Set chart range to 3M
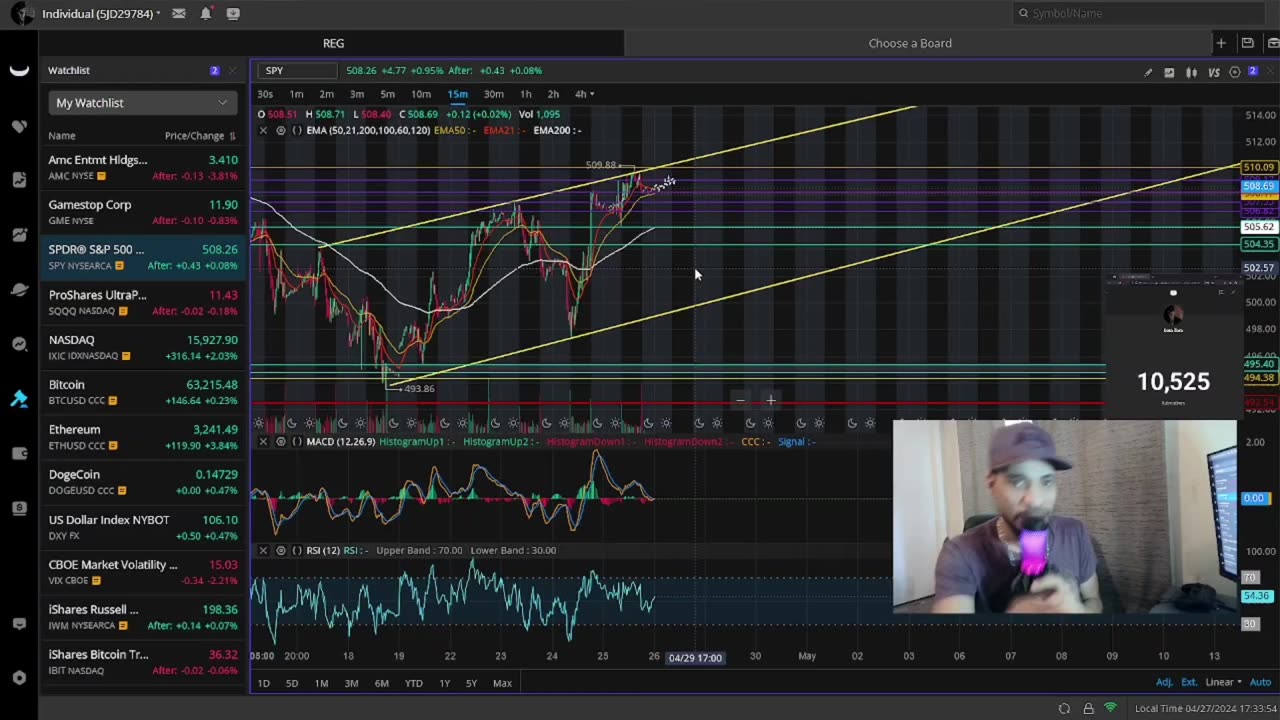Screen dimensions: 1280x720 351,683
